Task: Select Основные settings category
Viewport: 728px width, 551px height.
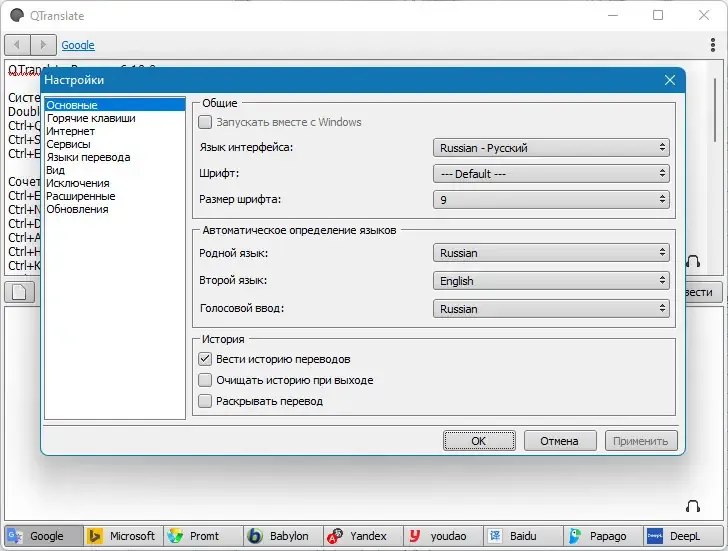Action: pyautogui.click(x=115, y=105)
